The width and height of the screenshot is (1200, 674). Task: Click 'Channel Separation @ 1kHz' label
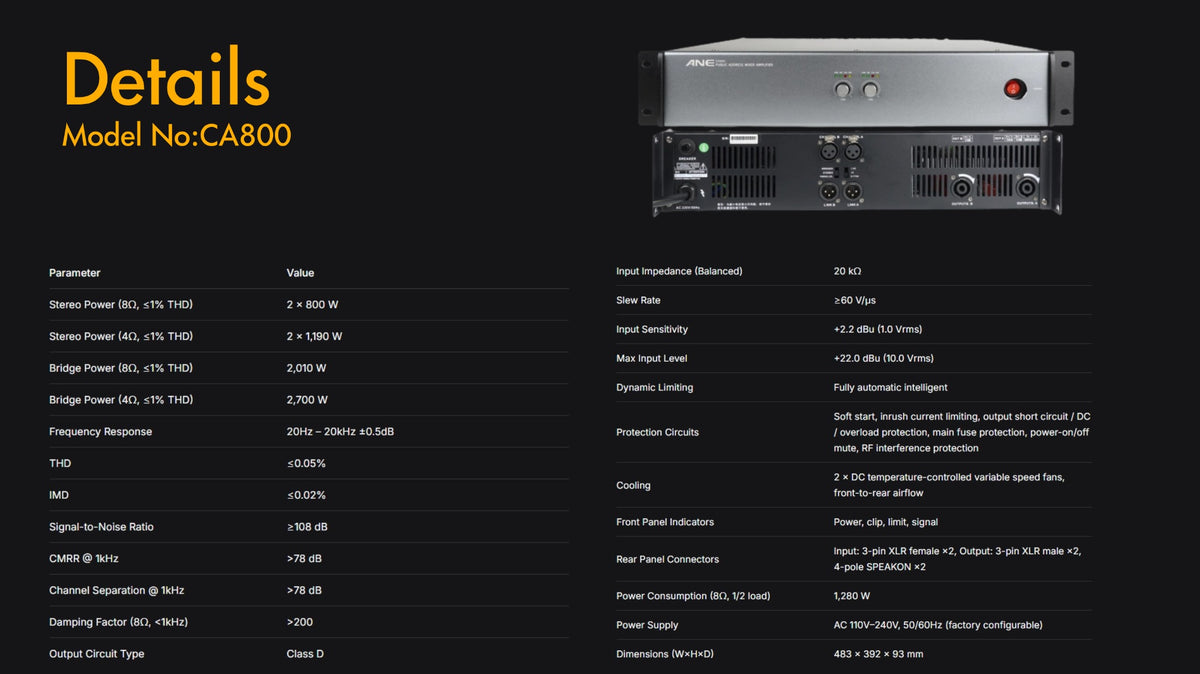pos(117,591)
